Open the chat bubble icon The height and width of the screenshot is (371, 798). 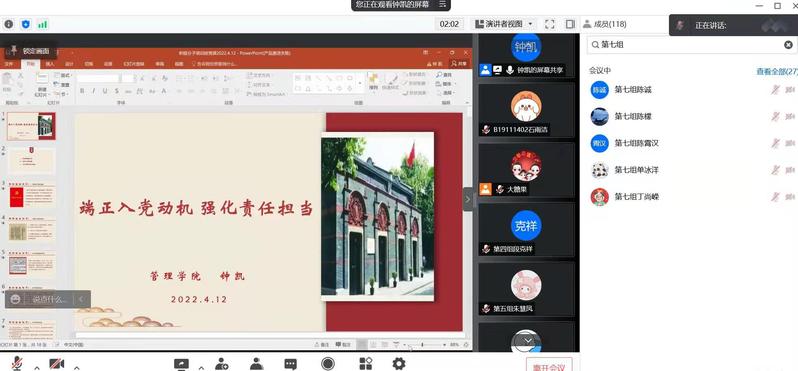coord(291,364)
